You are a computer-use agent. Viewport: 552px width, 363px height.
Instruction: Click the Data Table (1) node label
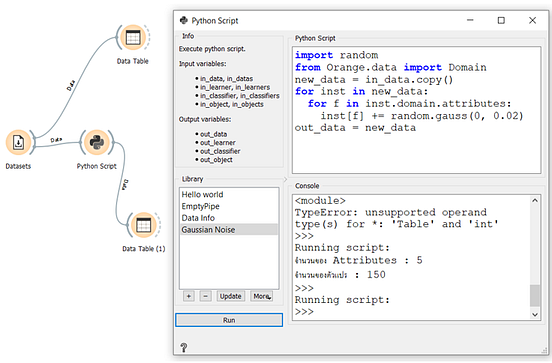tap(144, 249)
